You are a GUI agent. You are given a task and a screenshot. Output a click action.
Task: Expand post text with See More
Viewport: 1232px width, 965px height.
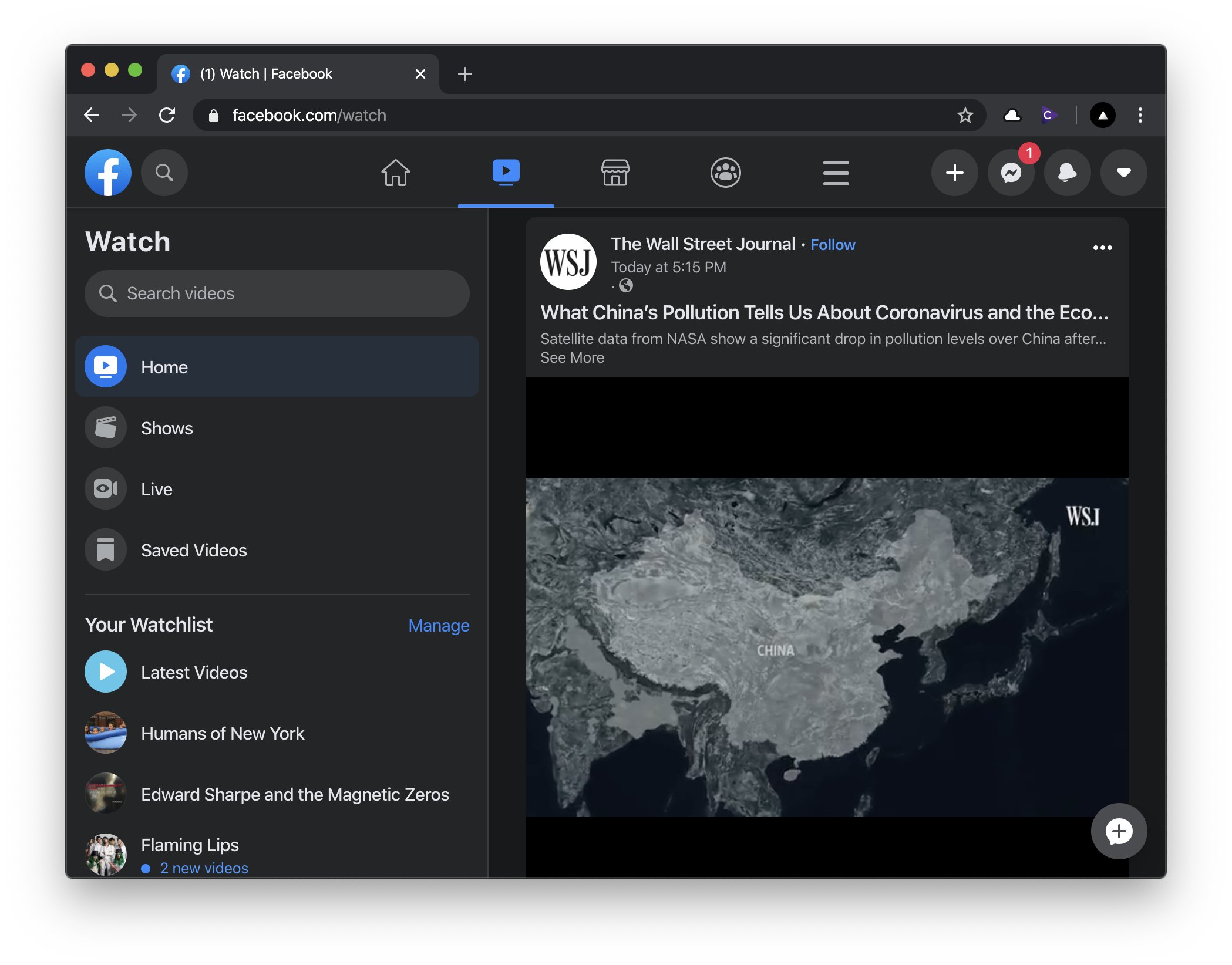572,357
